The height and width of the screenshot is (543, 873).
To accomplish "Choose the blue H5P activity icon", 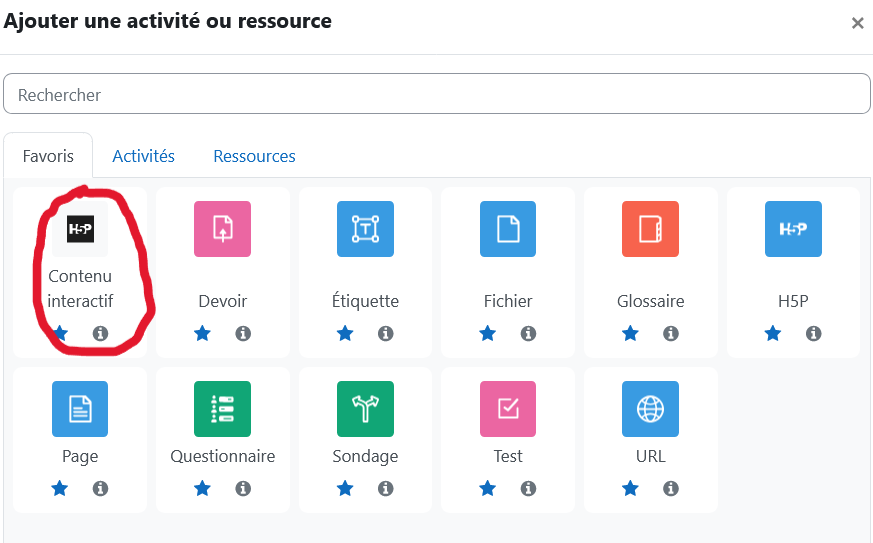I will (x=793, y=229).
